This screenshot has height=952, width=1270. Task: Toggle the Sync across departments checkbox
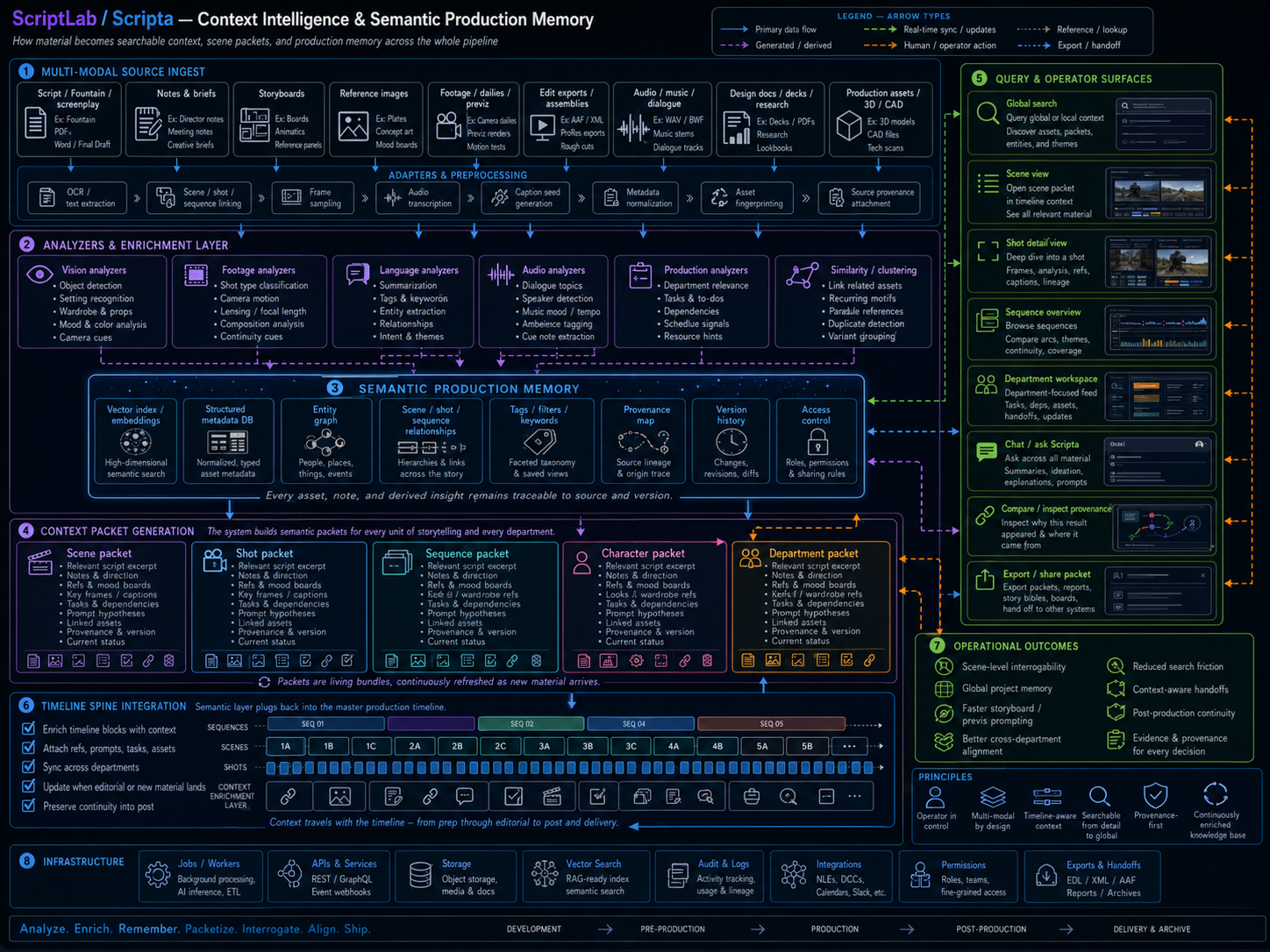(x=28, y=766)
